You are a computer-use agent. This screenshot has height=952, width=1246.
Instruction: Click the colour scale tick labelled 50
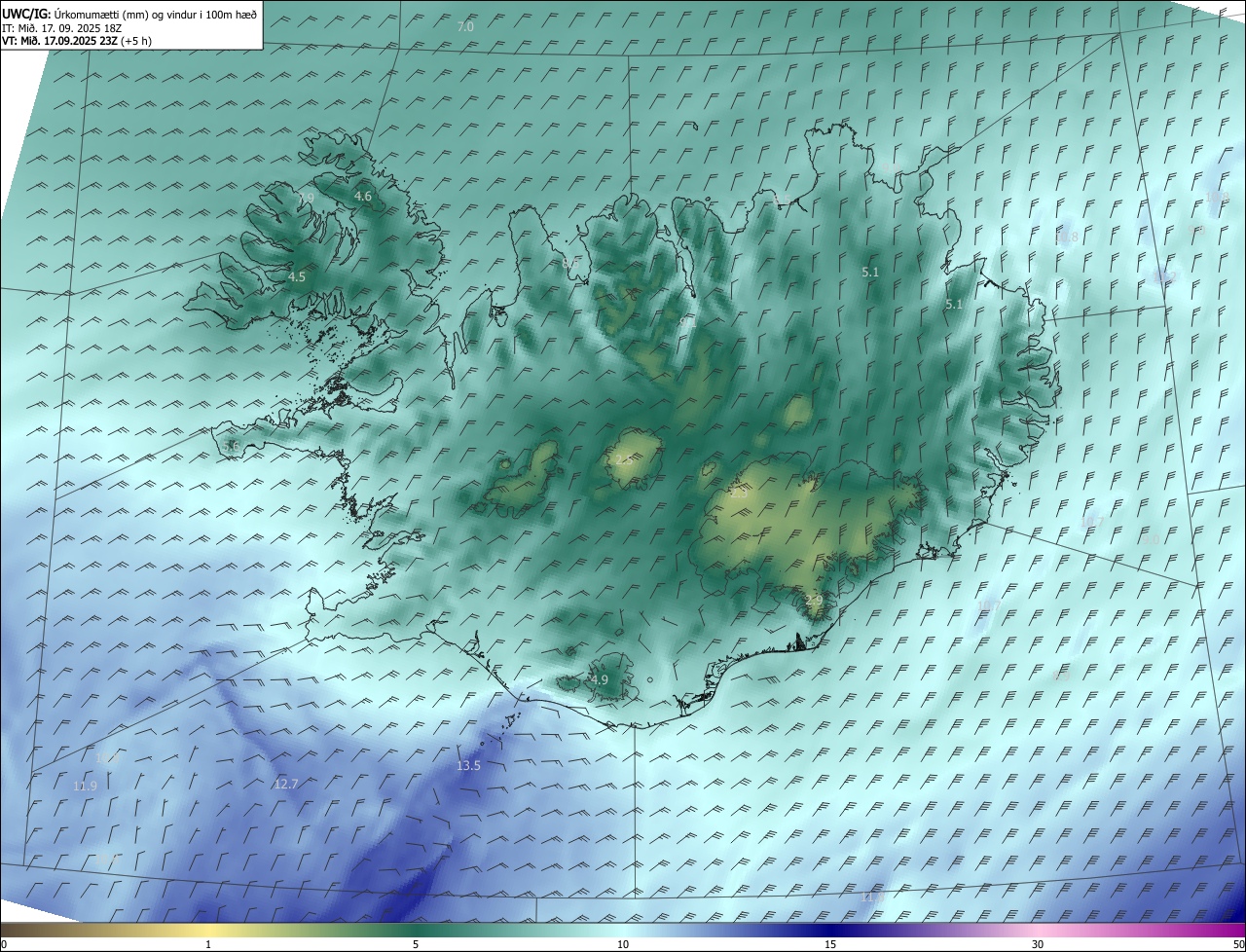(1238, 944)
